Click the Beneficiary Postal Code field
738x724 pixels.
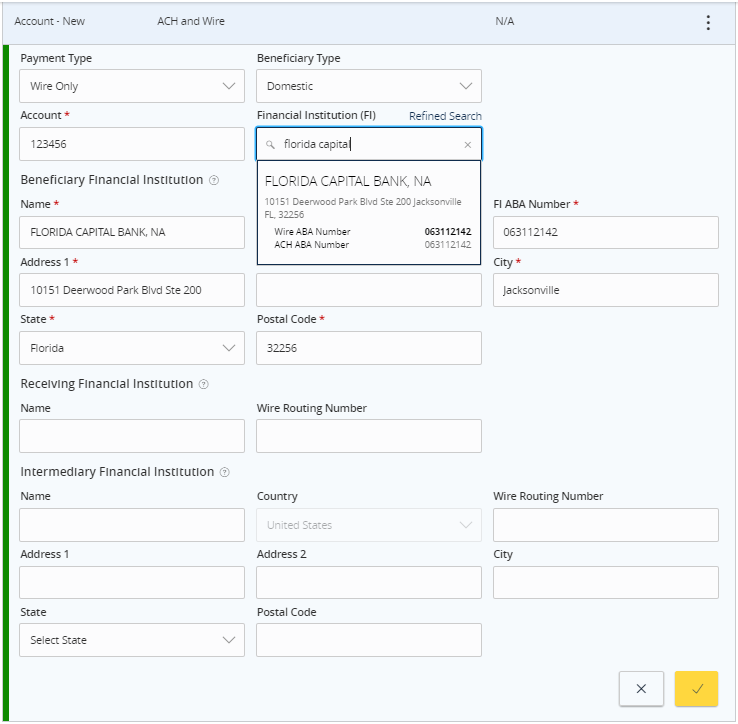369,348
